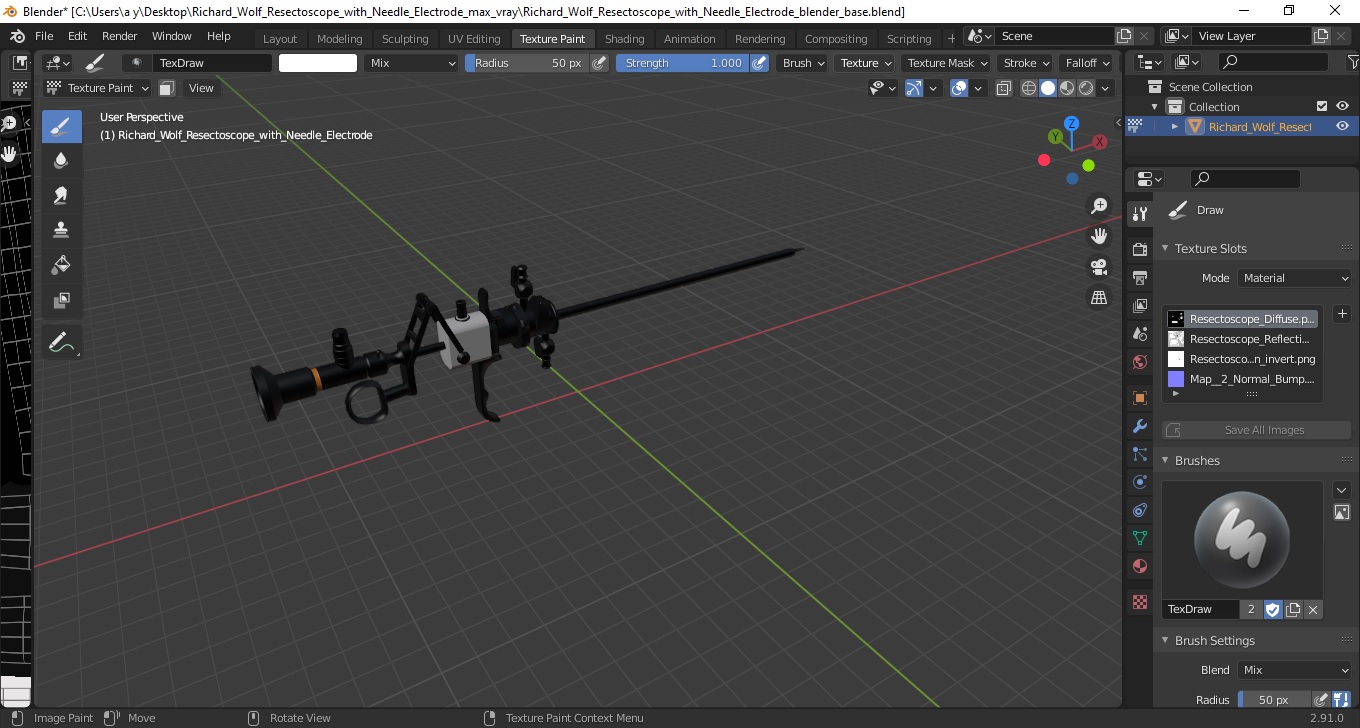Open Texture Slots Mode Material dropdown
The width and height of the screenshot is (1360, 728).
coord(1295,278)
